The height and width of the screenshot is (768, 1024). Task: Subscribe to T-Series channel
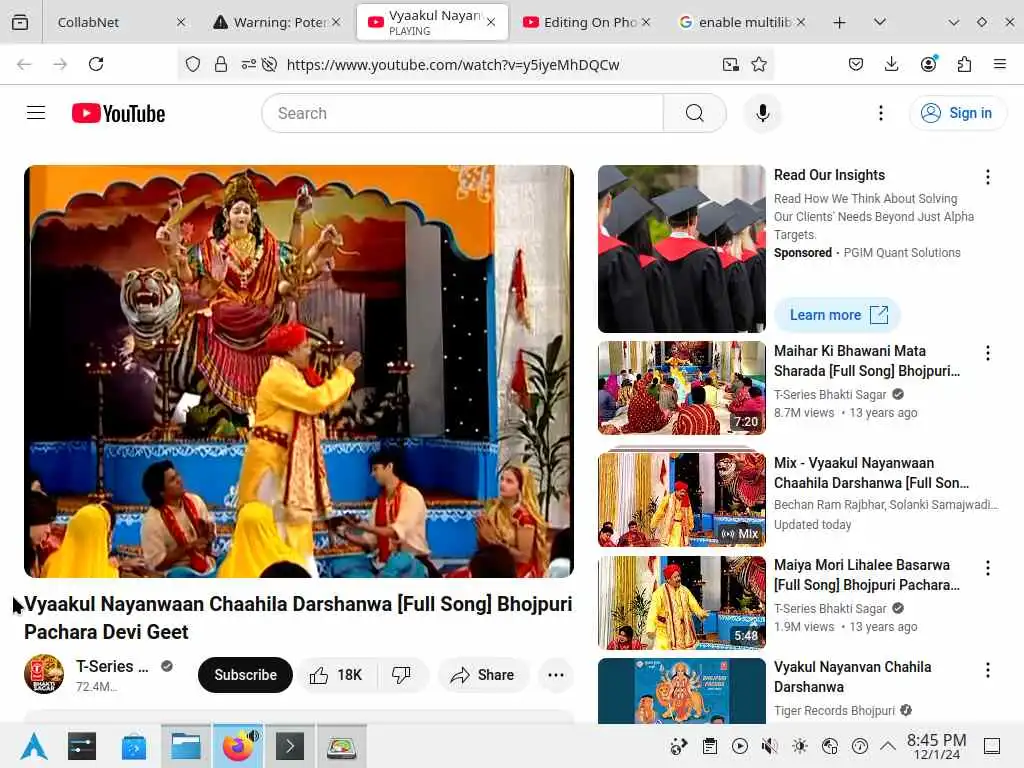click(x=246, y=675)
